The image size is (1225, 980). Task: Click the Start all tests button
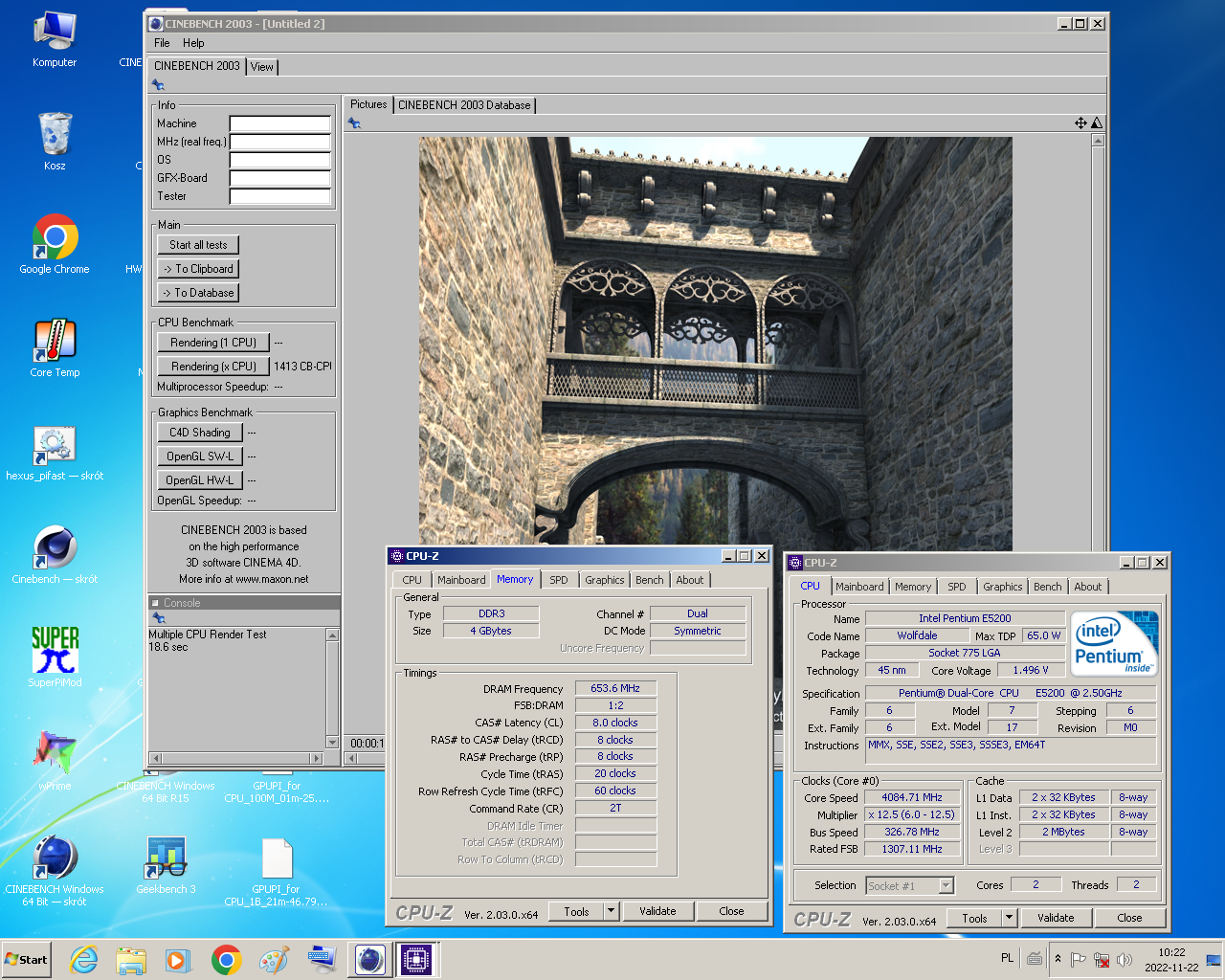click(x=198, y=245)
